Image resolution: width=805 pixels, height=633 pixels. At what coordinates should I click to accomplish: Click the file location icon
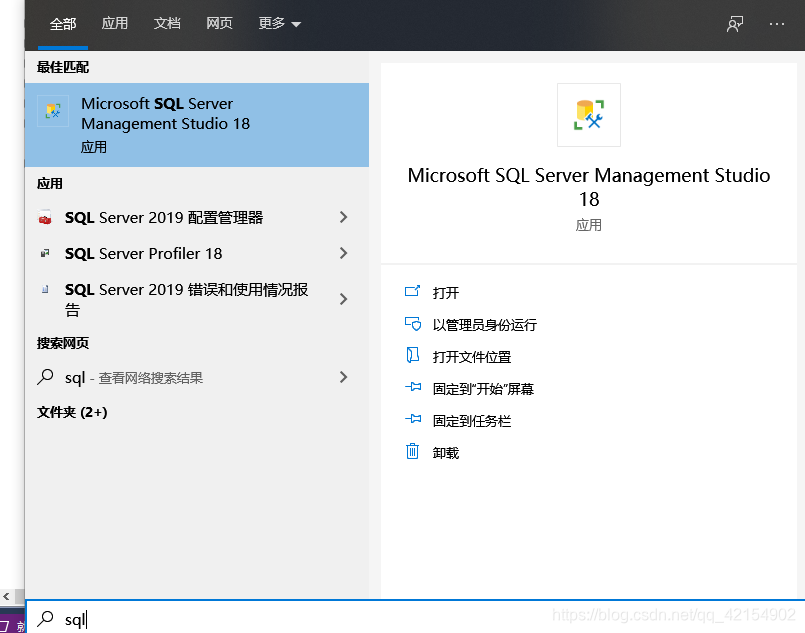413,355
